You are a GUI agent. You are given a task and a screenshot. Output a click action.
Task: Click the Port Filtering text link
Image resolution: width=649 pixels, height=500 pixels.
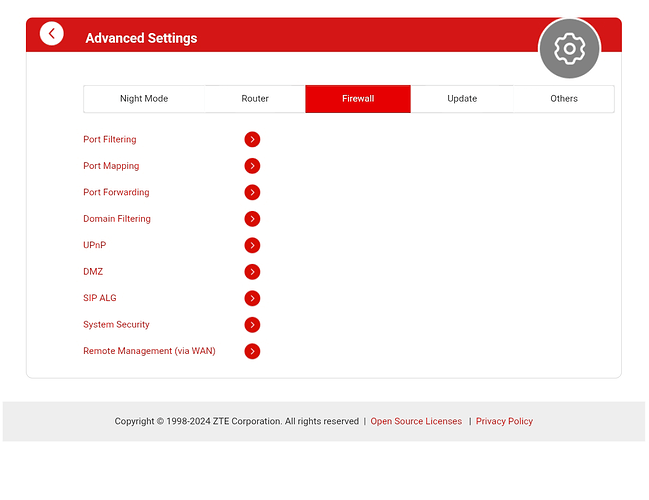pyautogui.click(x=110, y=140)
